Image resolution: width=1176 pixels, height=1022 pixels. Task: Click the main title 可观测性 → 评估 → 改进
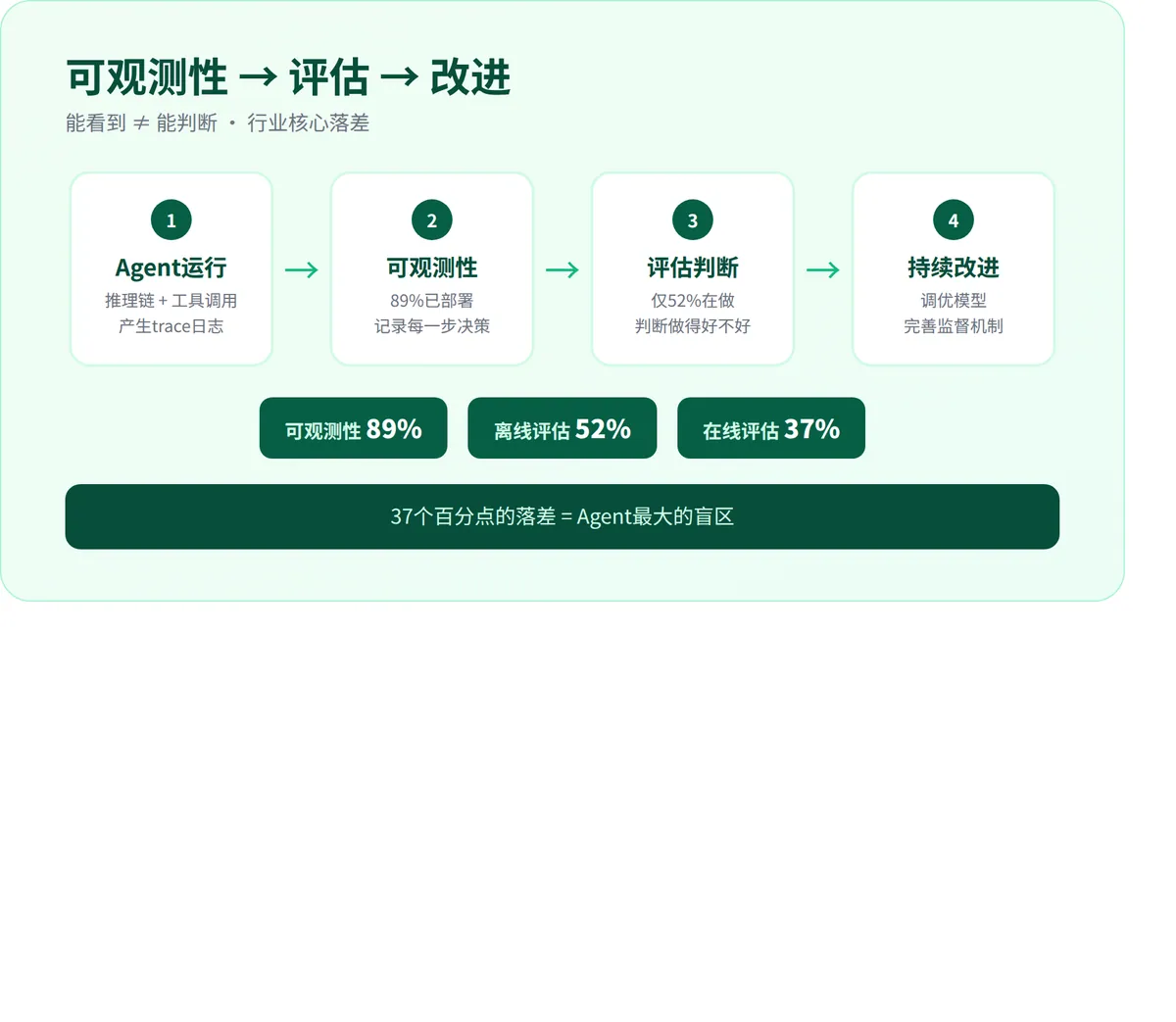click(x=289, y=77)
